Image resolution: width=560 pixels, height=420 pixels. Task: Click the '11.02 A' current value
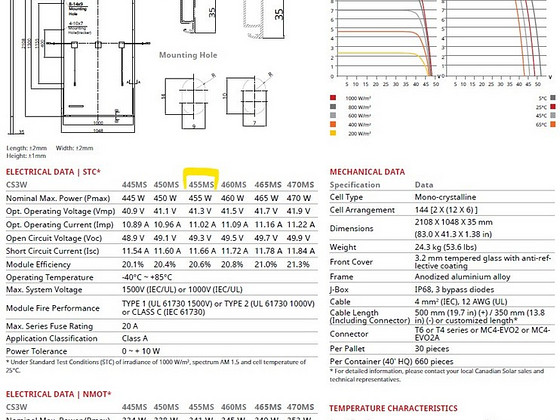click(202, 225)
